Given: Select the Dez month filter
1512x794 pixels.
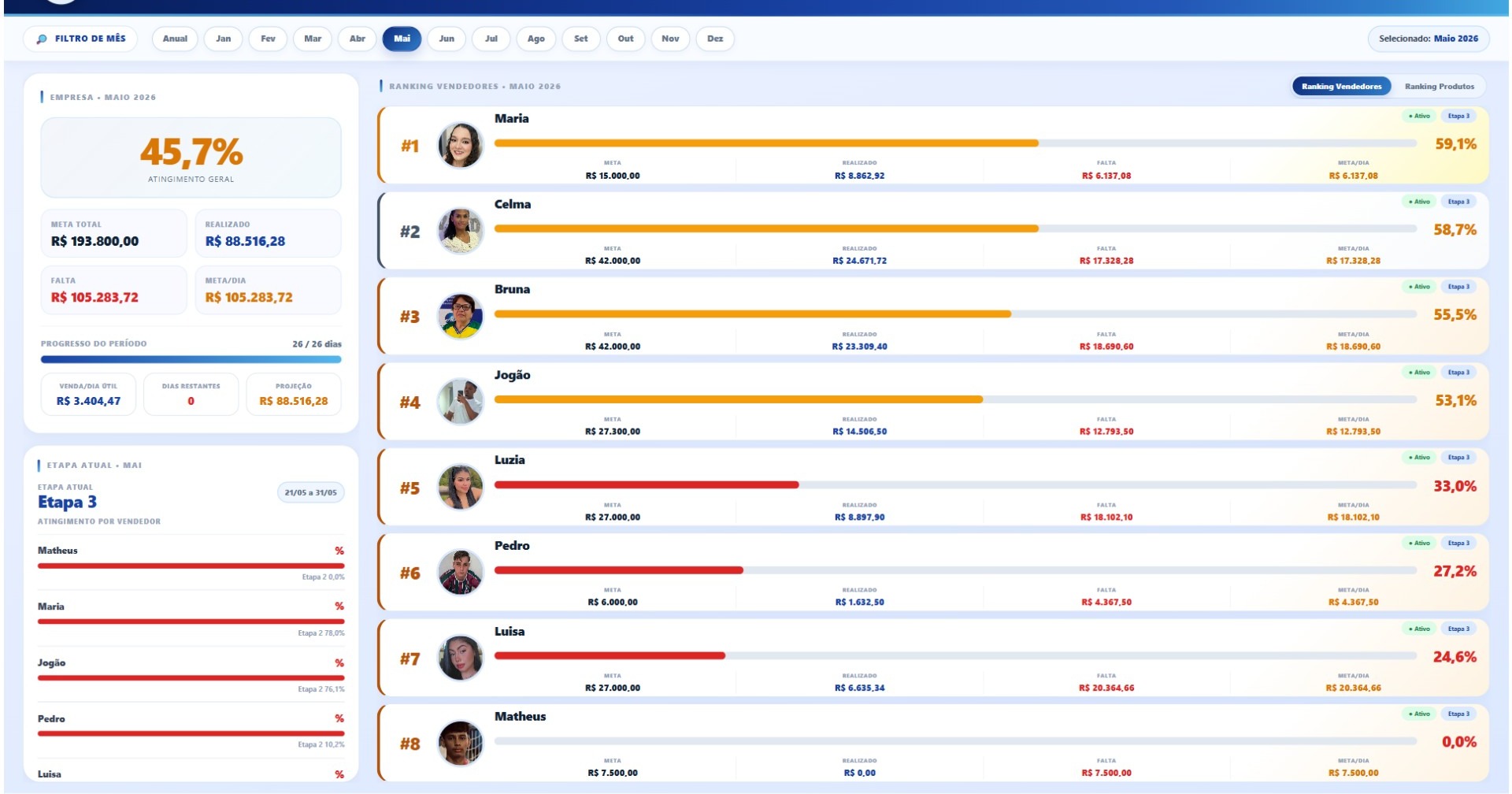Looking at the screenshot, I should [x=715, y=39].
